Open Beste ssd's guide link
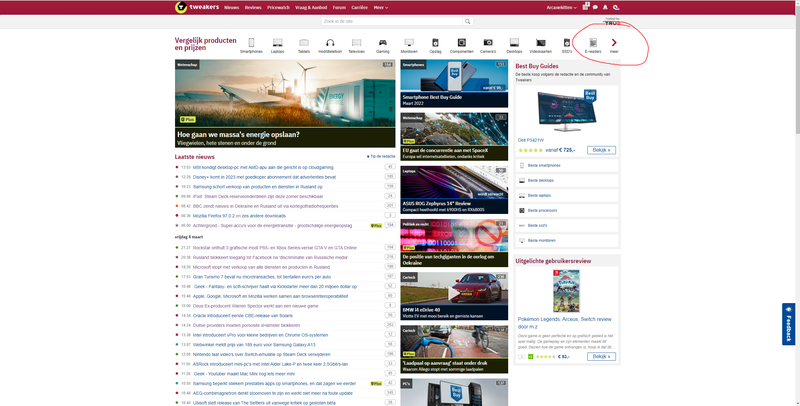The width and height of the screenshot is (800, 406). (537, 225)
